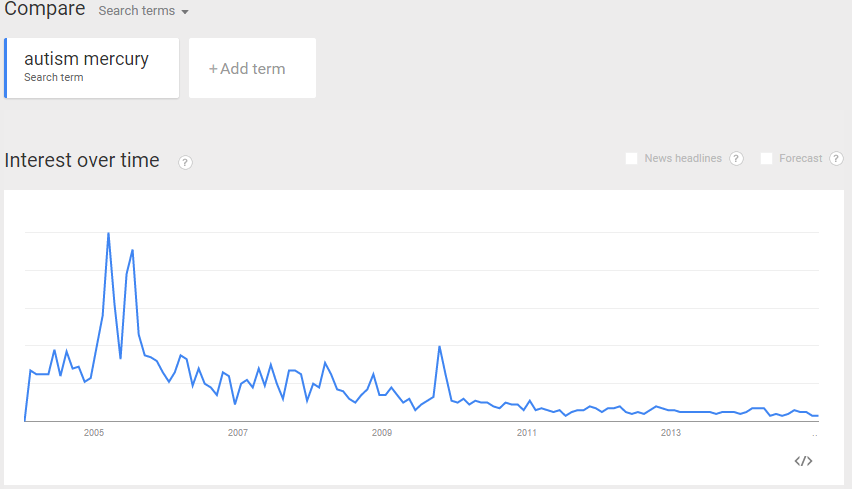This screenshot has width=852, height=489.
Task: Click the late-2009 spike on the graph
Action: pos(439,347)
